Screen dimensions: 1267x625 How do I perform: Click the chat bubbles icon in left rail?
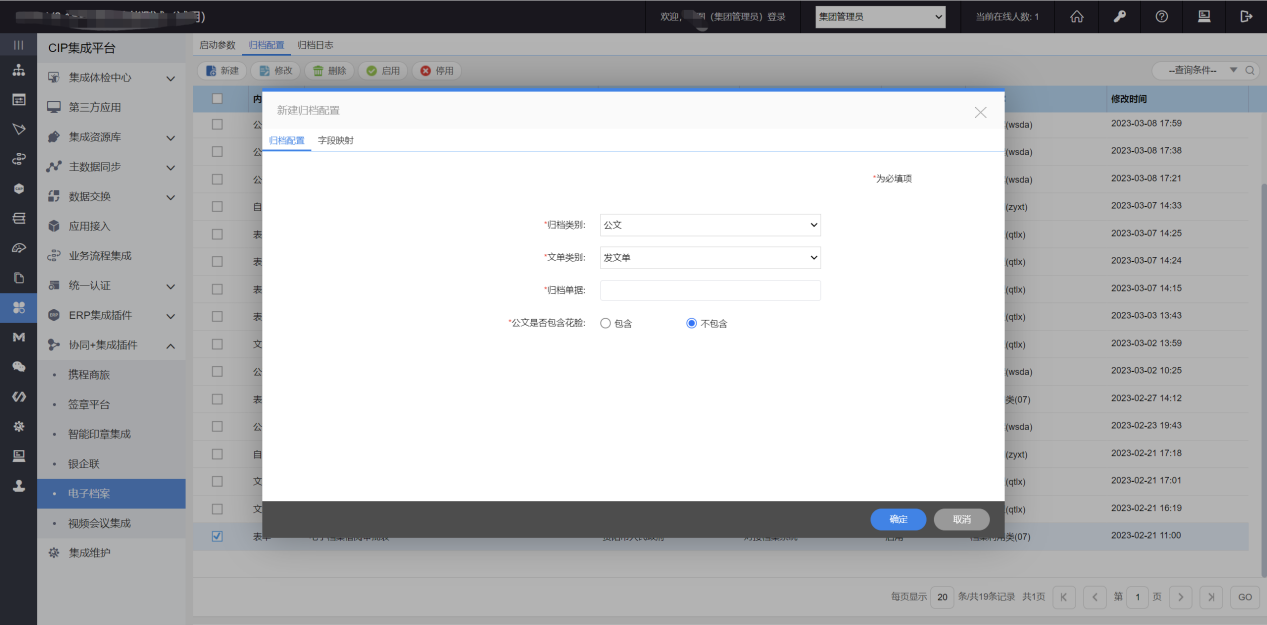tap(18, 367)
